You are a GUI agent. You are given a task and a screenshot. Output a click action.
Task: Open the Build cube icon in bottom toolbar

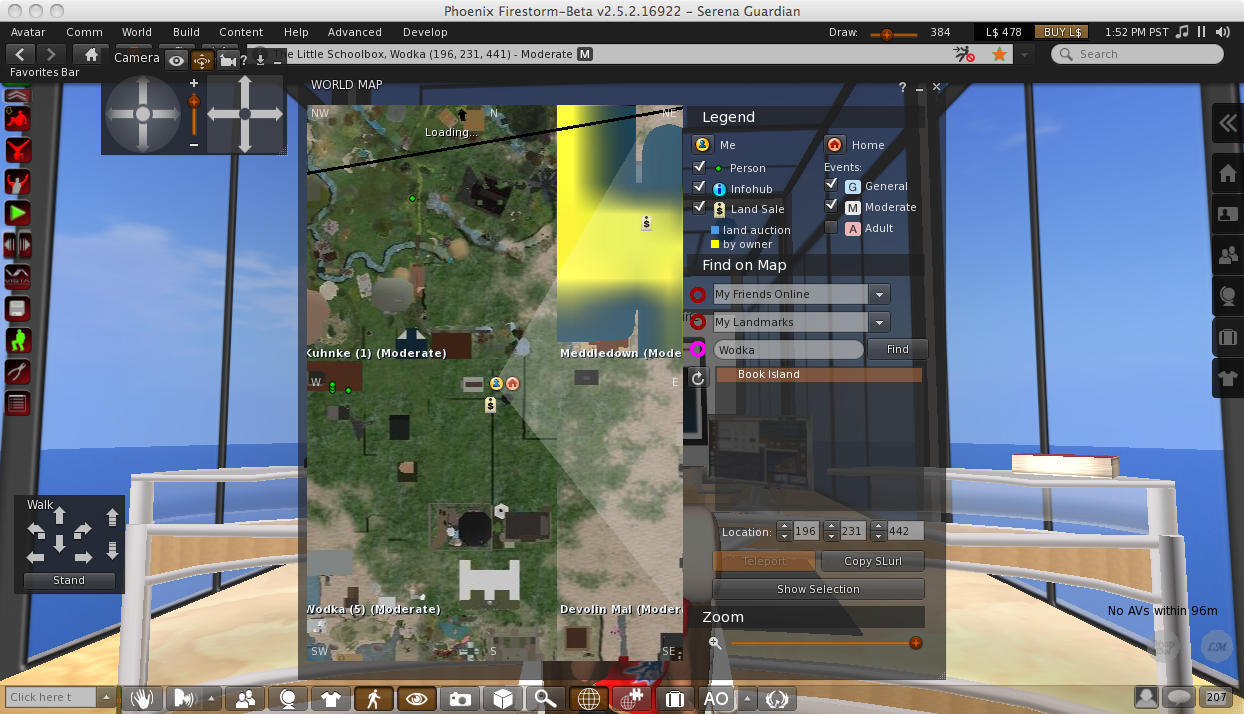502,699
